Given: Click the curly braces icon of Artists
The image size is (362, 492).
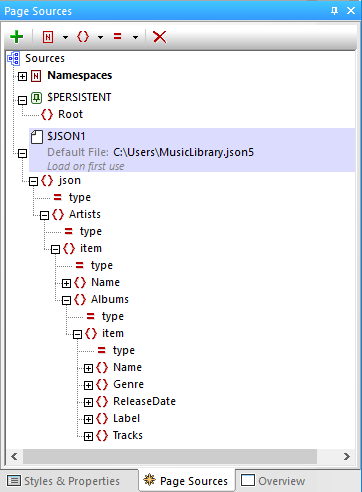Looking at the screenshot, I should click(x=58, y=214).
